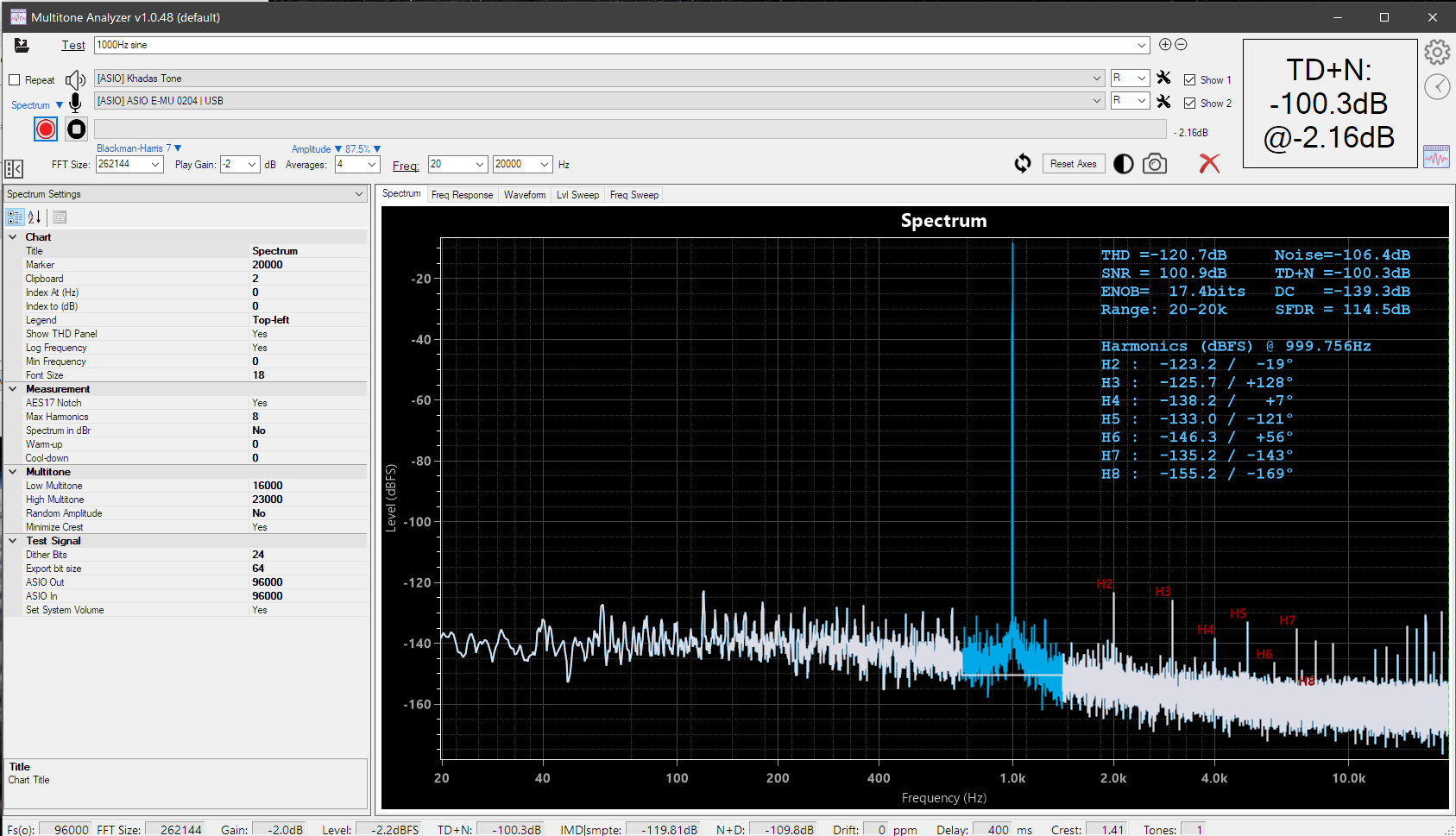
Task: Click the Freq: label link
Action: tap(406, 166)
